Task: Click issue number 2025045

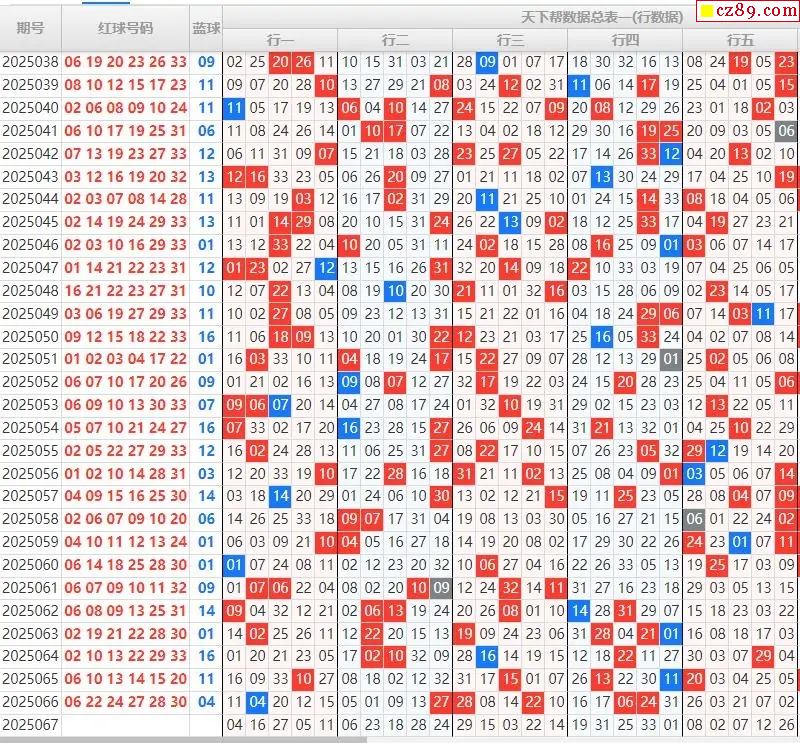Action: tap(31, 222)
